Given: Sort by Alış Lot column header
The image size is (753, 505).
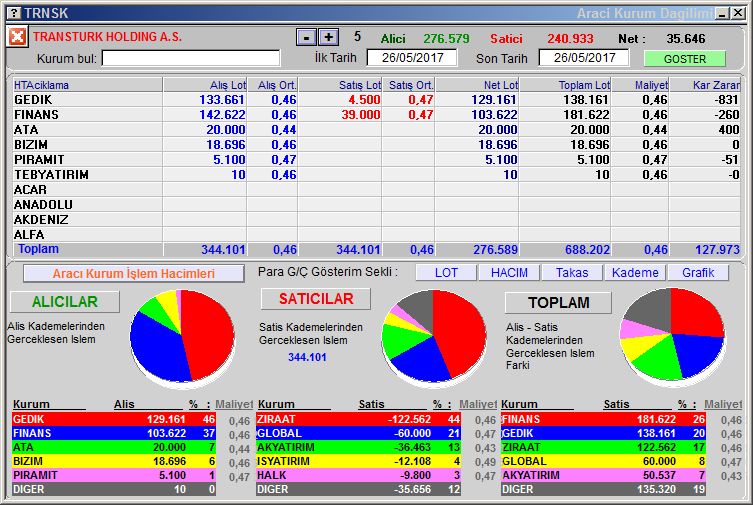Looking at the screenshot, I should (x=205, y=85).
